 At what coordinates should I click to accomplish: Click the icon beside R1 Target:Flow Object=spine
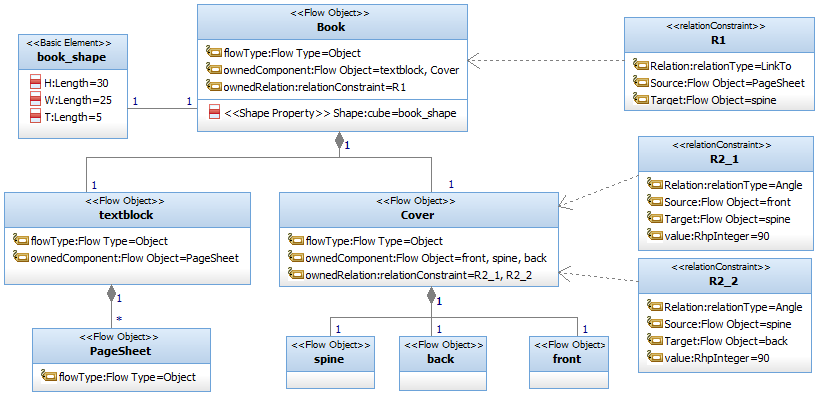[641, 99]
